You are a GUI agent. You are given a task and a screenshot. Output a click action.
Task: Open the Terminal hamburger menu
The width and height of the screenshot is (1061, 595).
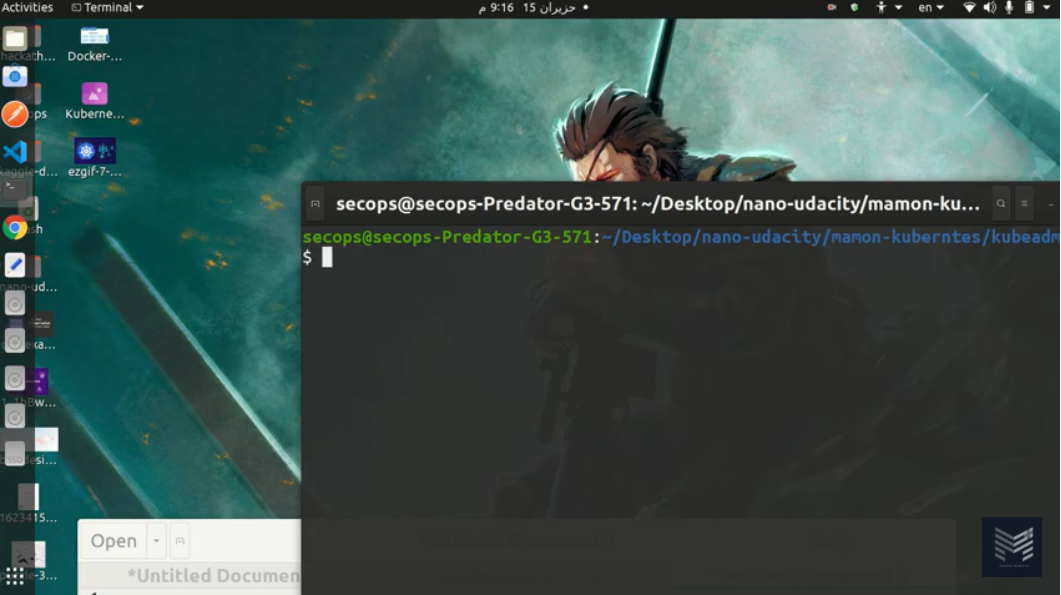(x=1024, y=204)
